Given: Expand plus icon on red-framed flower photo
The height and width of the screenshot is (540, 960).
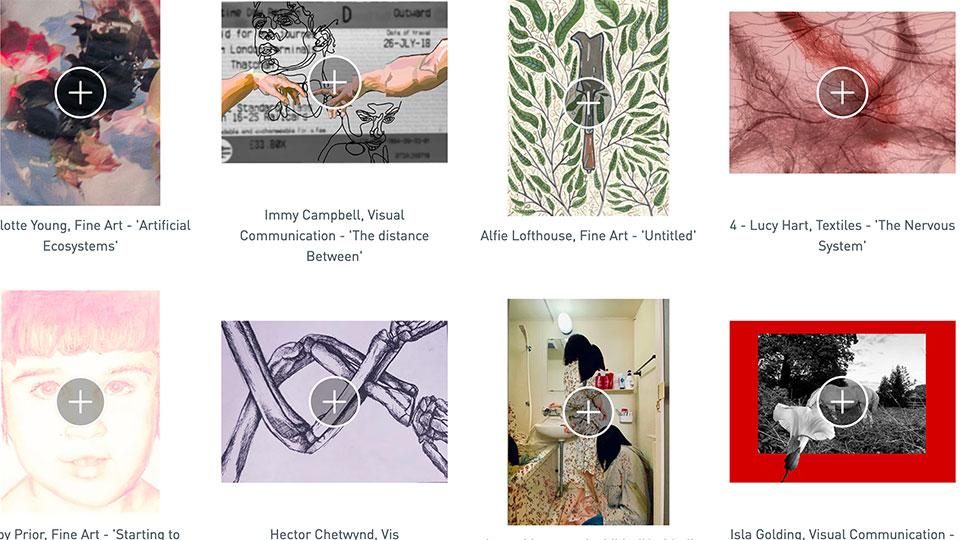Looking at the screenshot, I should coord(842,402).
